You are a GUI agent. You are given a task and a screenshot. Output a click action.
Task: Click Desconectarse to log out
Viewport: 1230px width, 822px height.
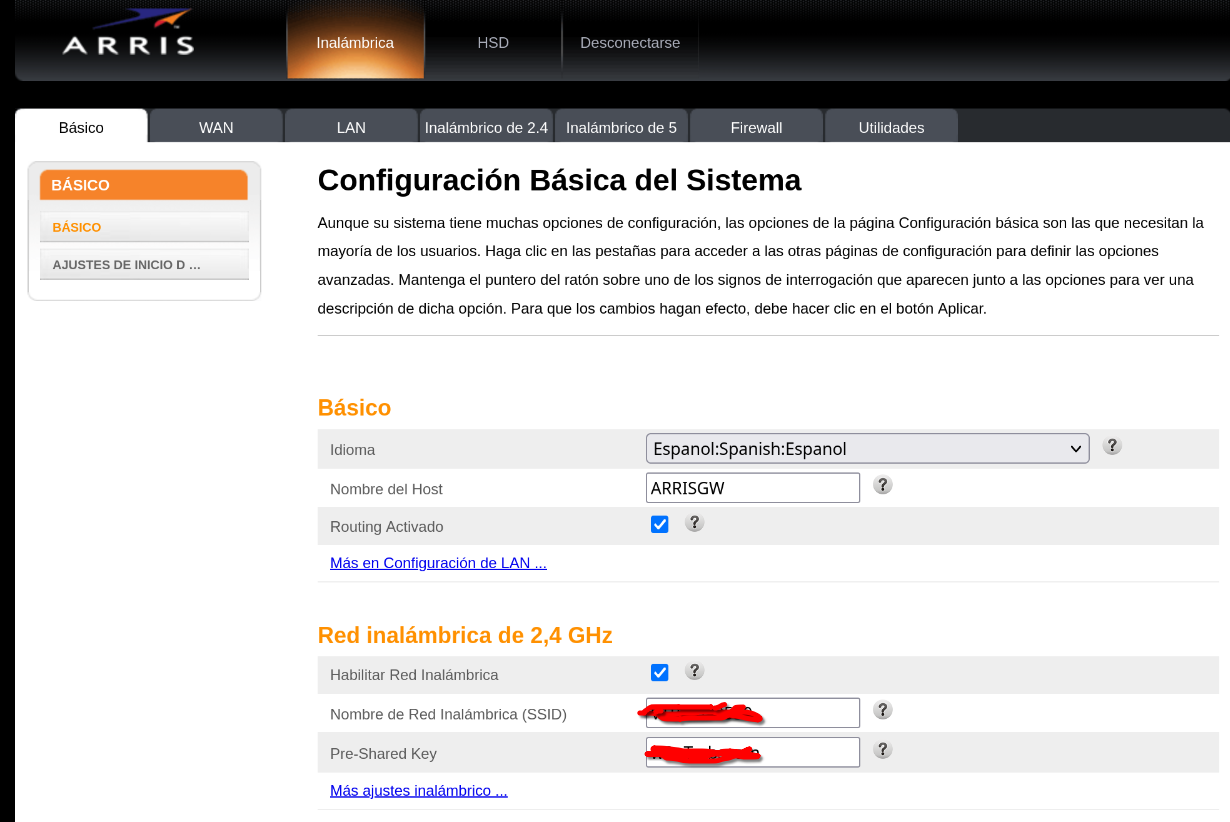pyautogui.click(x=630, y=43)
